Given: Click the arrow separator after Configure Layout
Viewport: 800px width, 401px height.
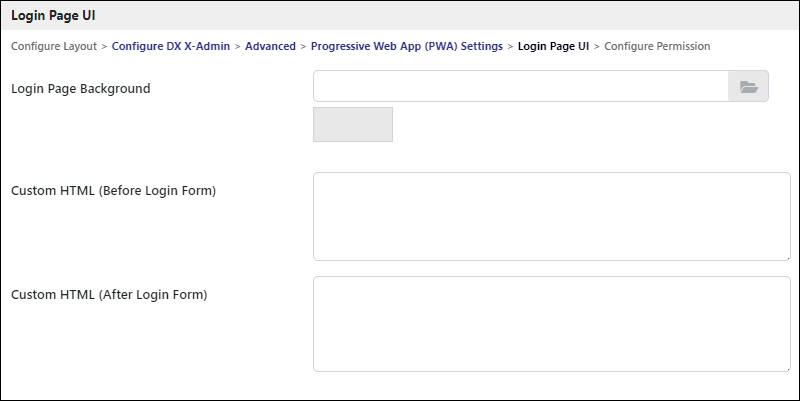Looking at the screenshot, I should tap(104, 46).
